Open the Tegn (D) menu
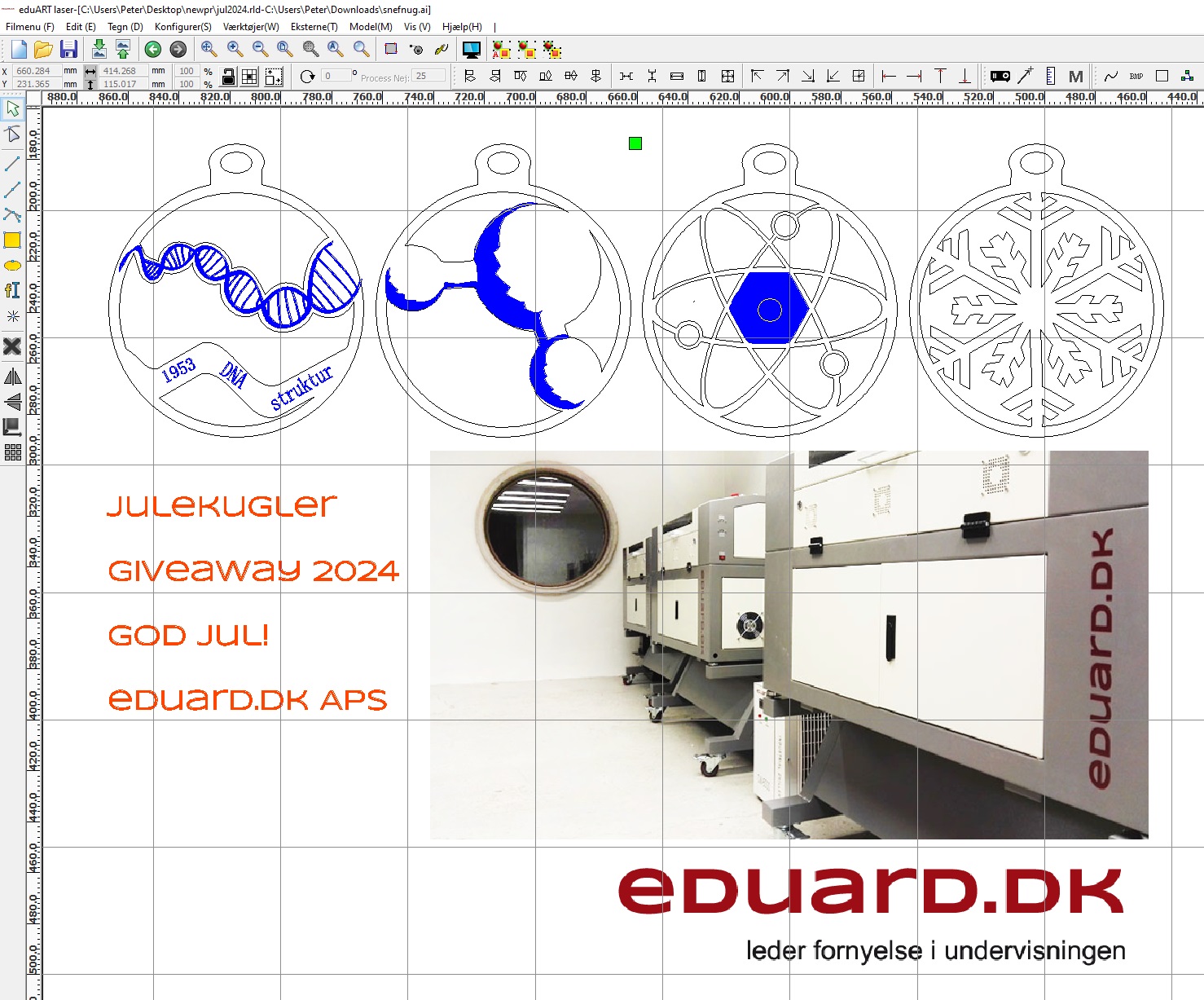The width and height of the screenshot is (1204, 1000). point(125,27)
